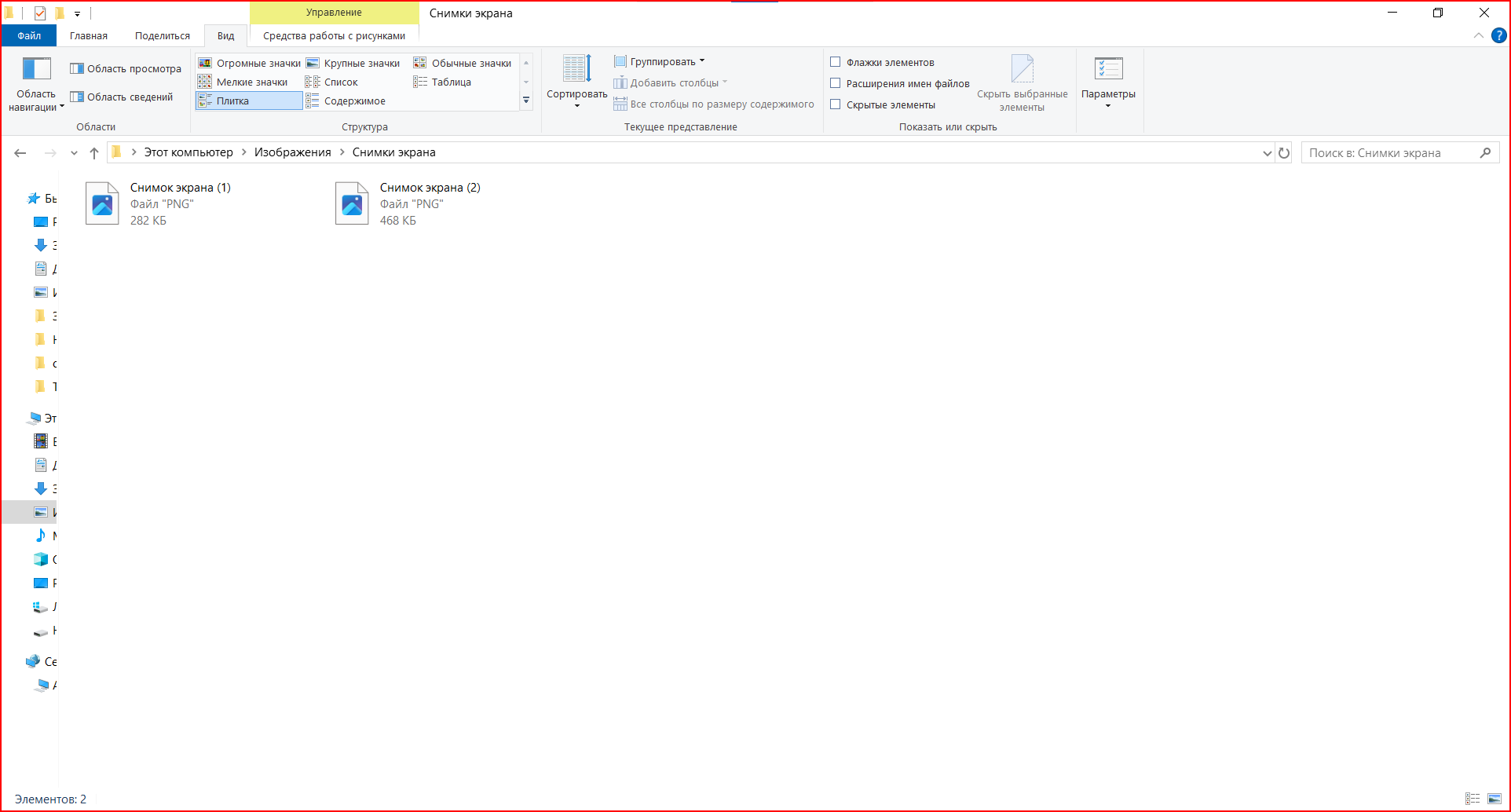Go up one folder level arrow
Image resolution: width=1511 pixels, height=812 pixels.
94,153
